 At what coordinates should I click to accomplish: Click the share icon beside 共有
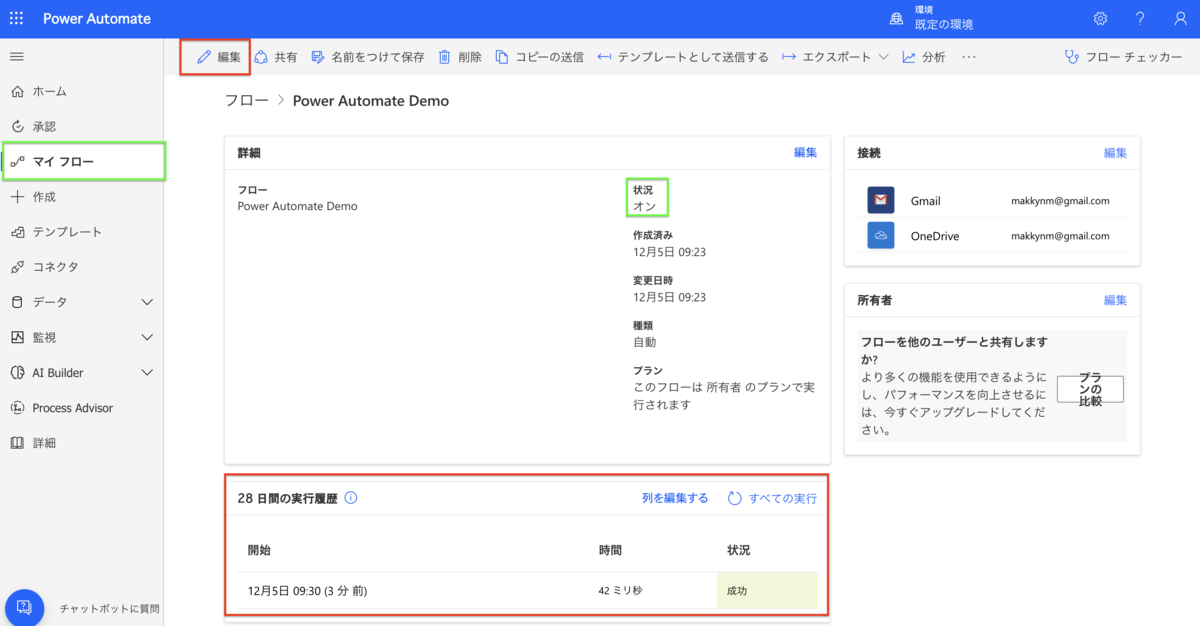pyautogui.click(x=261, y=57)
